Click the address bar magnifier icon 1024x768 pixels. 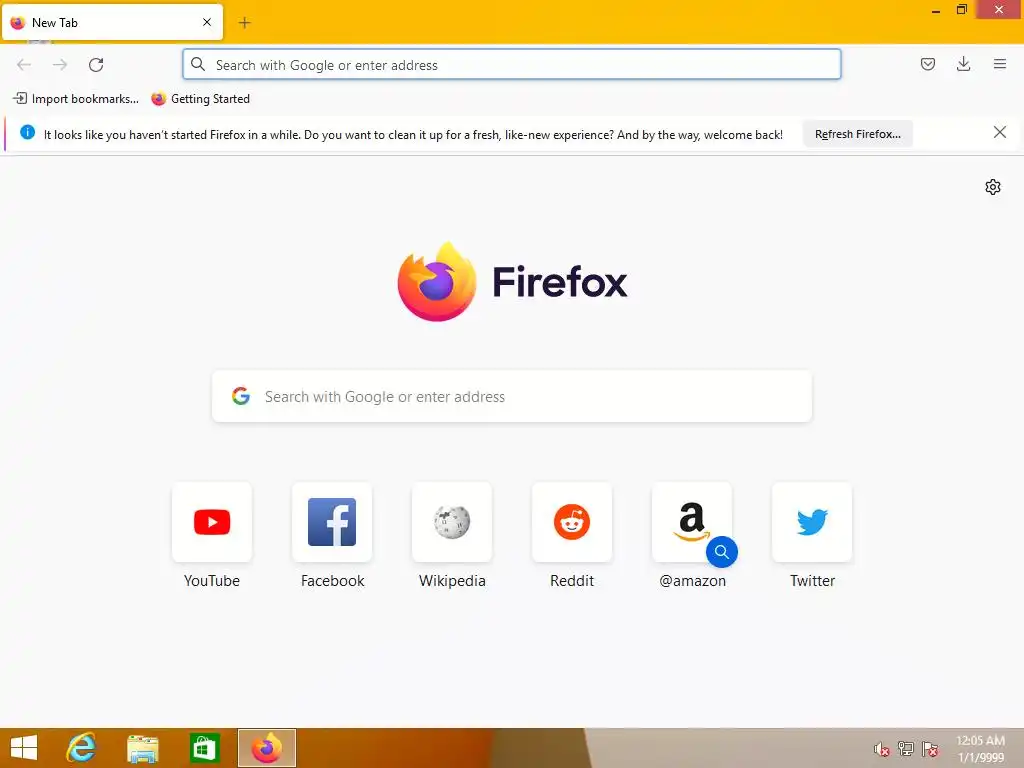(x=198, y=64)
